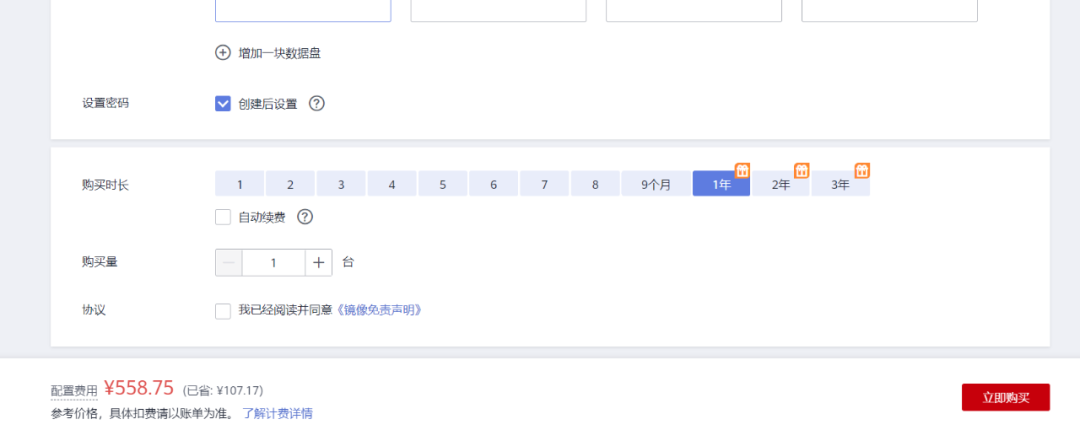The height and width of the screenshot is (430, 1080).
Task: Choose 1 month duration option
Action: (240, 184)
